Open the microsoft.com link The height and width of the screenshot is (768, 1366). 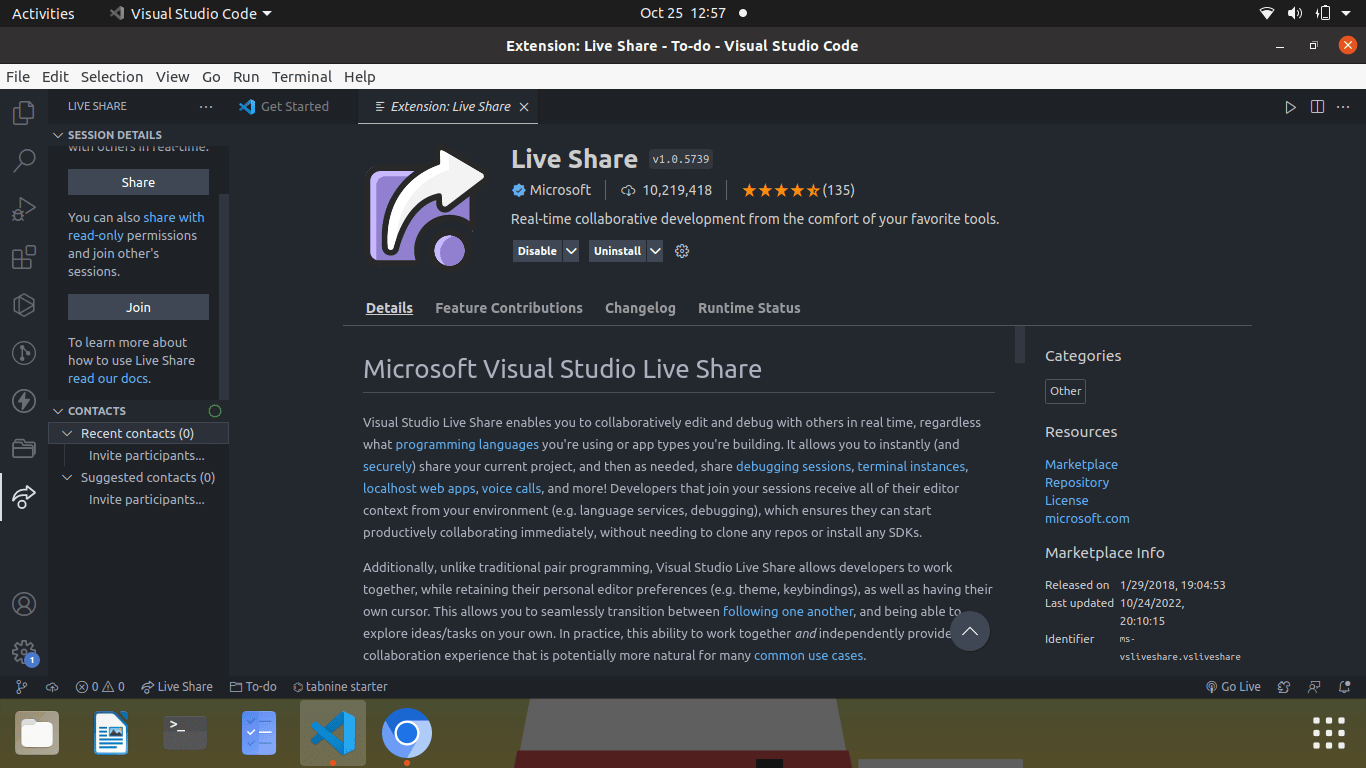pyautogui.click(x=1087, y=518)
